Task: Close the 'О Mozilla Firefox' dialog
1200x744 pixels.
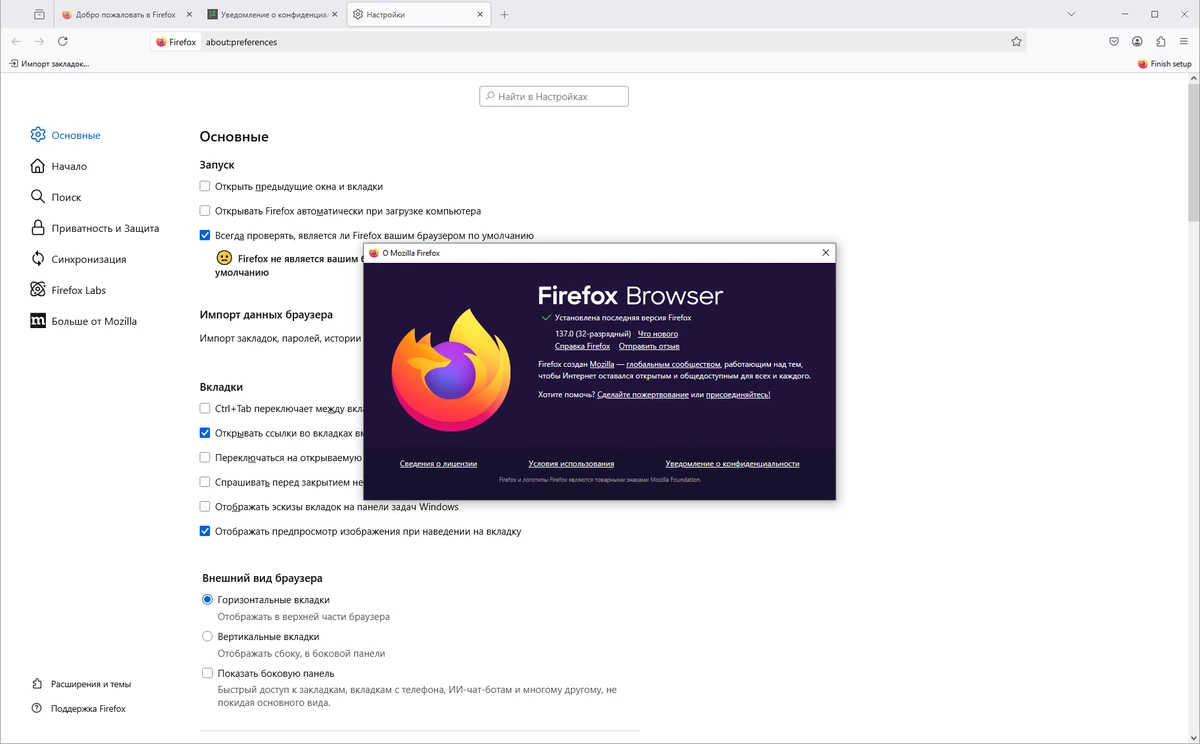Action: (x=825, y=253)
